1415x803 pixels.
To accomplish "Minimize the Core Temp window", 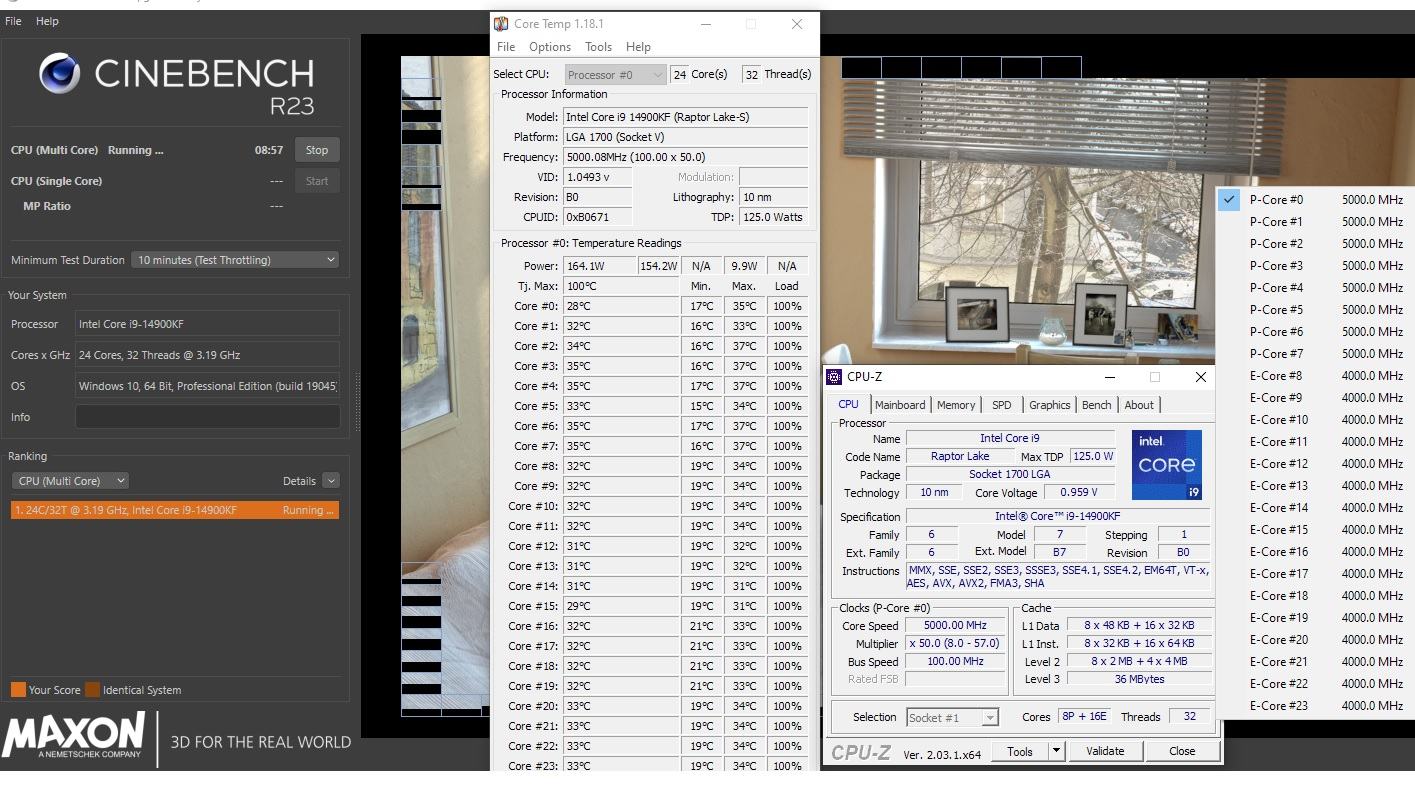I will tap(705, 24).
